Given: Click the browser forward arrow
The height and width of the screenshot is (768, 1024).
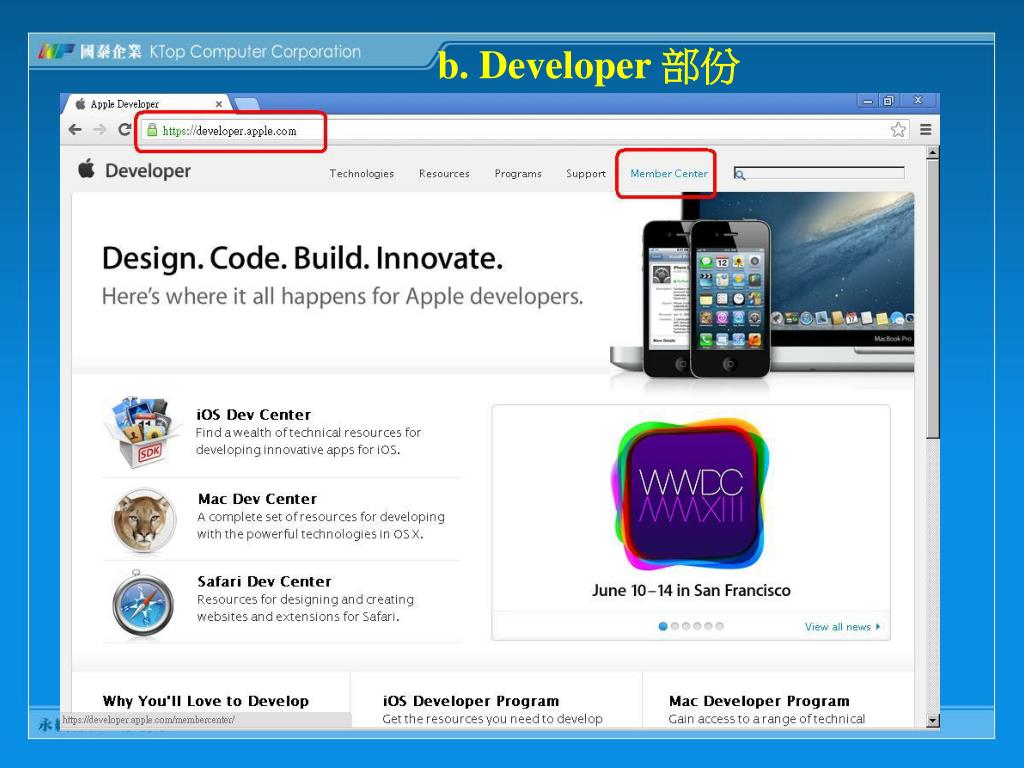Looking at the screenshot, I should click(100, 129).
